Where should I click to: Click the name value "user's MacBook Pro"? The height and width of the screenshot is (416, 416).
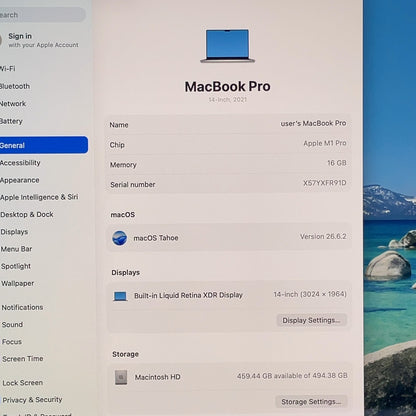pyautogui.click(x=313, y=123)
